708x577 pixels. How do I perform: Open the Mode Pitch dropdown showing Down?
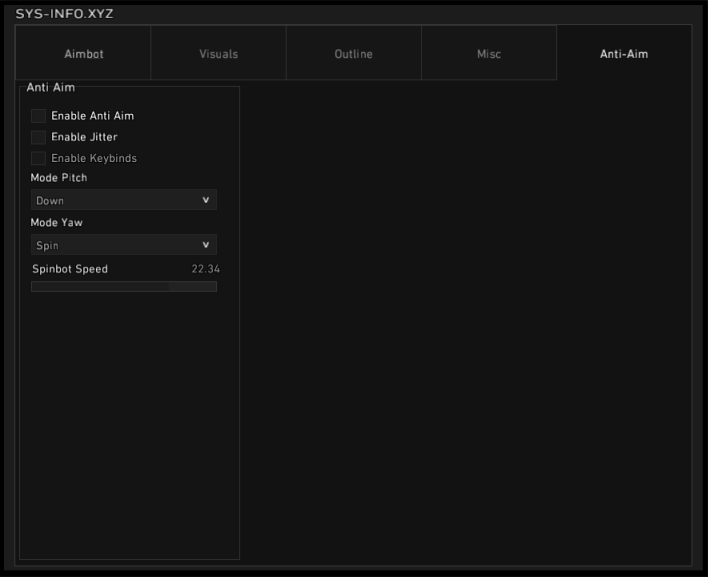pos(115,200)
